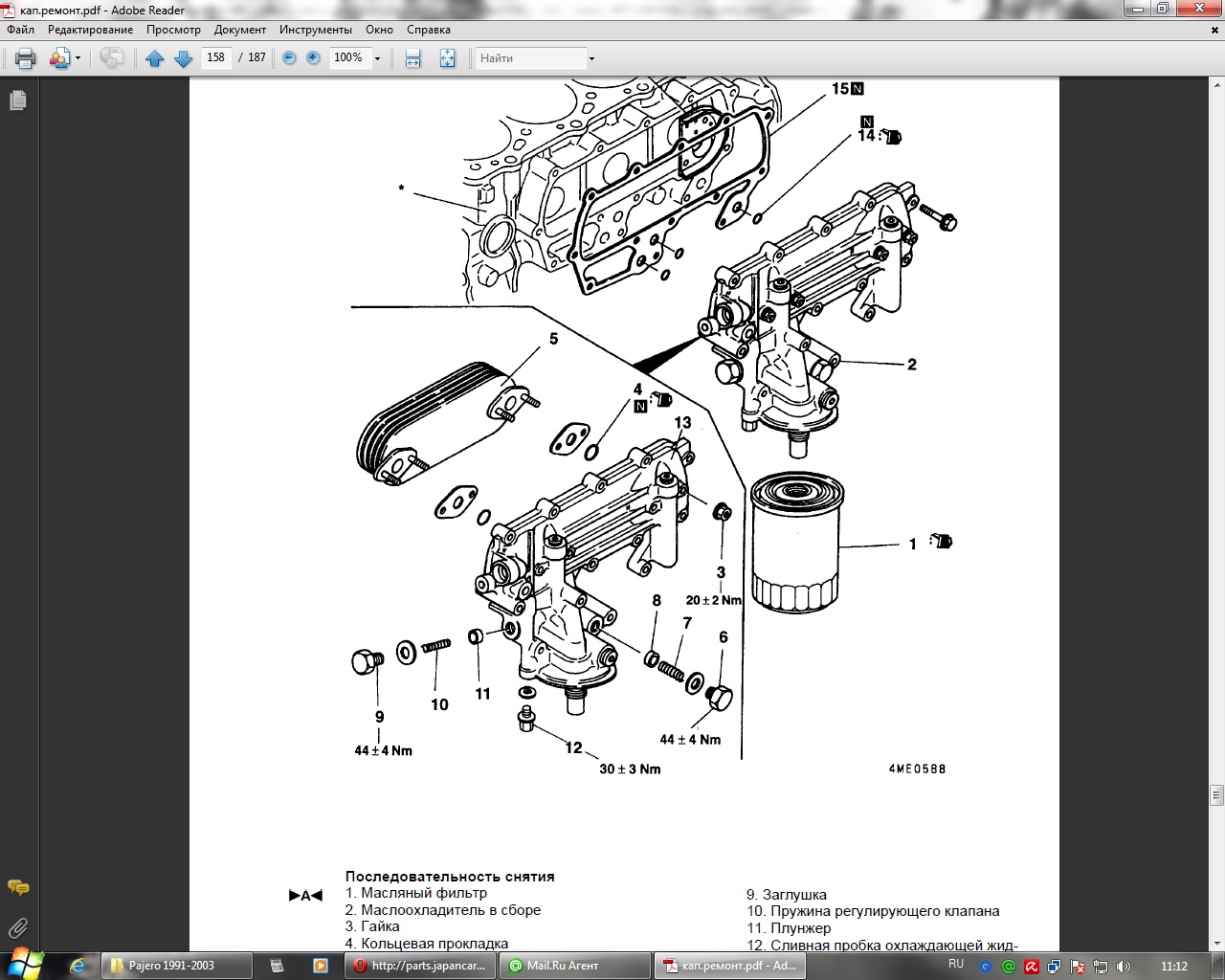Image resolution: width=1225 pixels, height=980 pixels.
Task: Expand the zoom percentage dropdown
Action: point(377,58)
